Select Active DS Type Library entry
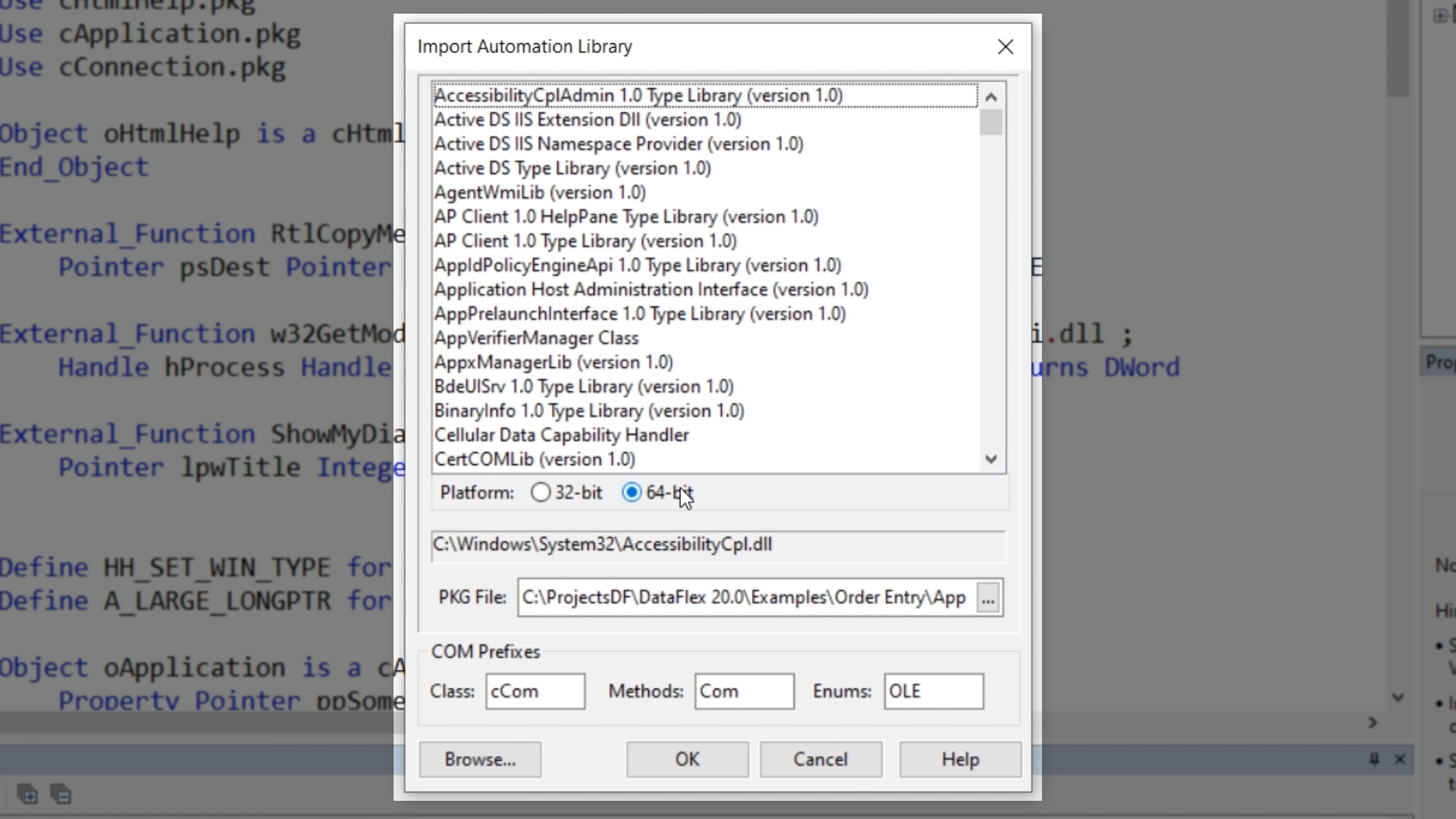This screenshot has width=1456, height=819. click(573, 168)
